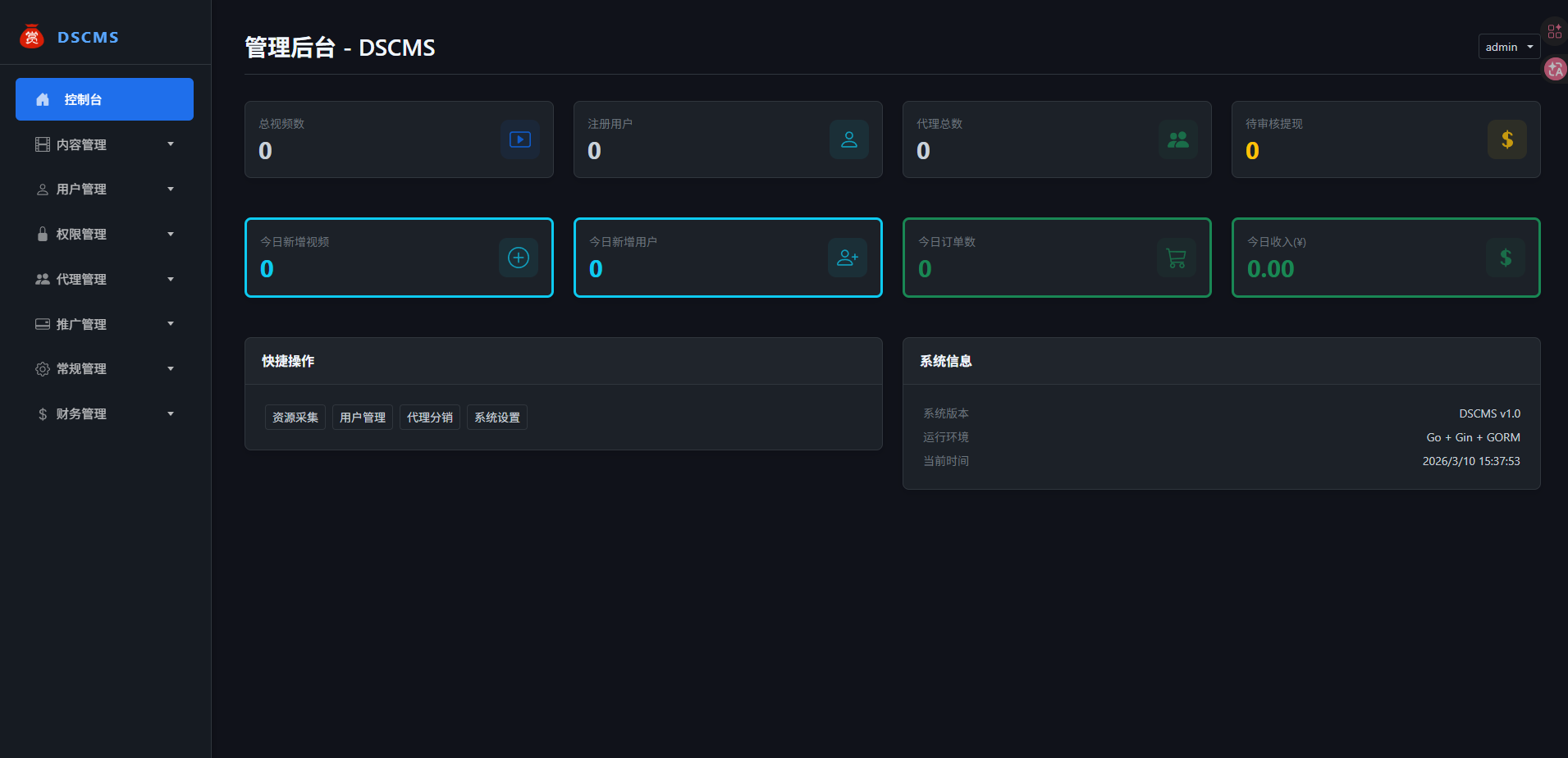Click the 代理分销 quick action button

click(429, 418)
